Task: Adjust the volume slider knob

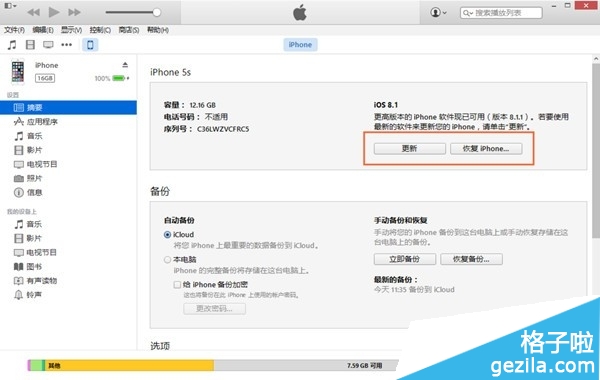Action: coord(157,12)
